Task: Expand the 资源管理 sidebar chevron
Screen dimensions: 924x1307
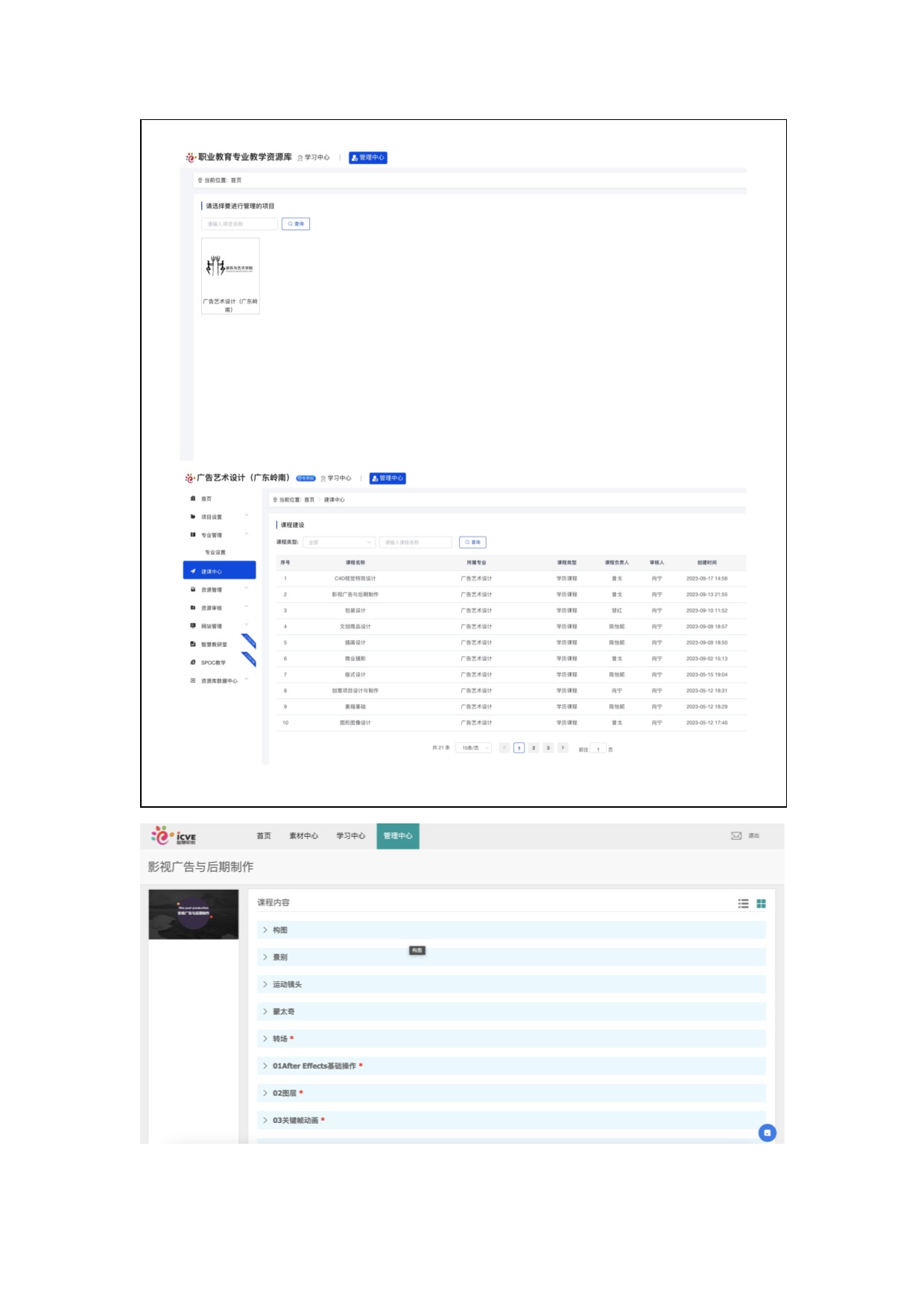Action: (247, 589)
